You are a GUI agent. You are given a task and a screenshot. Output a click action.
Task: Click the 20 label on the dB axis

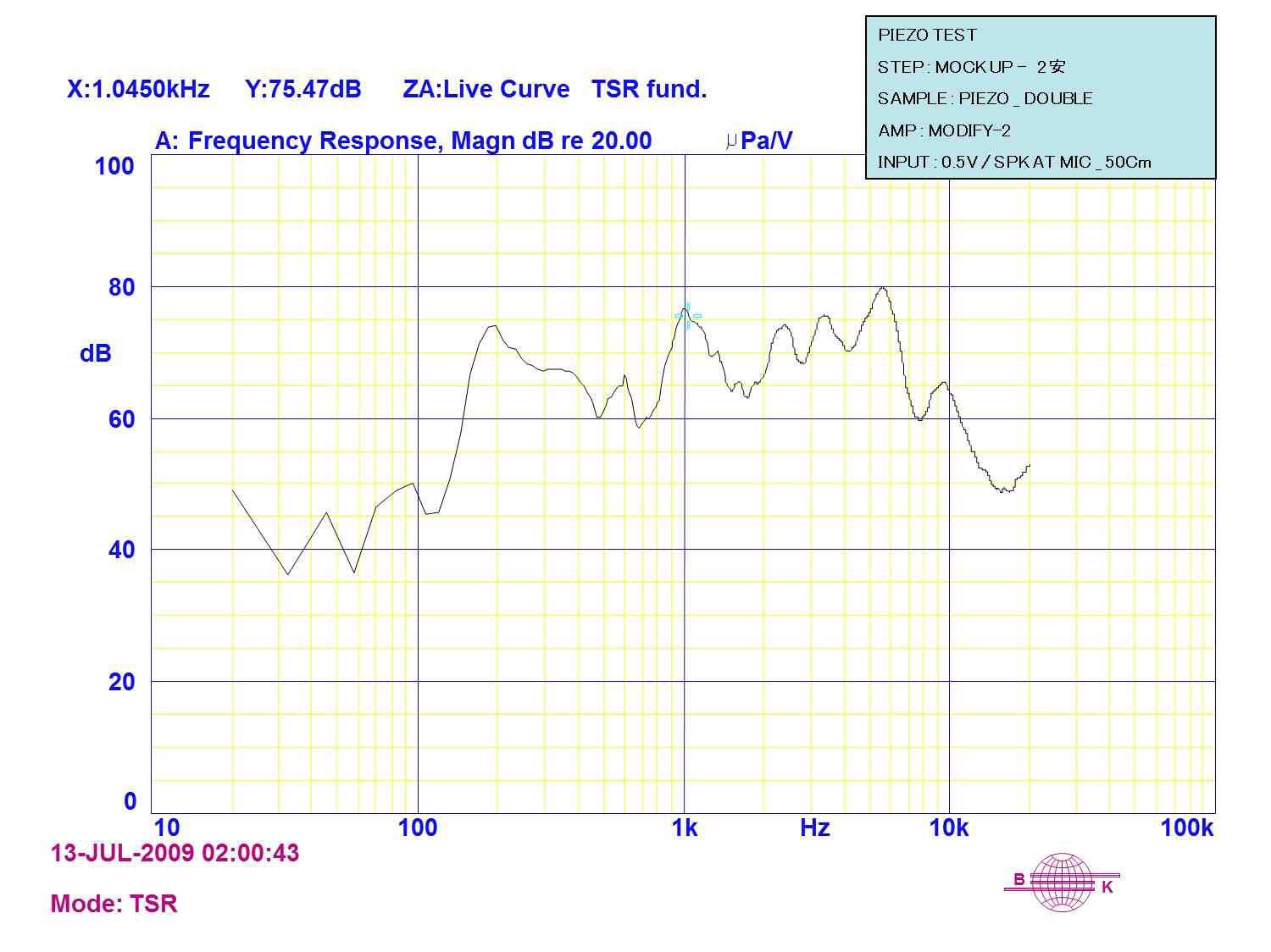click(121, 682)
